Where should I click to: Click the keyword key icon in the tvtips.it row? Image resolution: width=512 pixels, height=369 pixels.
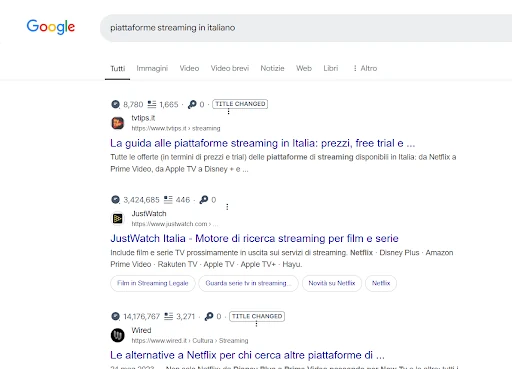pyautogui.click(x=192, y=104)
